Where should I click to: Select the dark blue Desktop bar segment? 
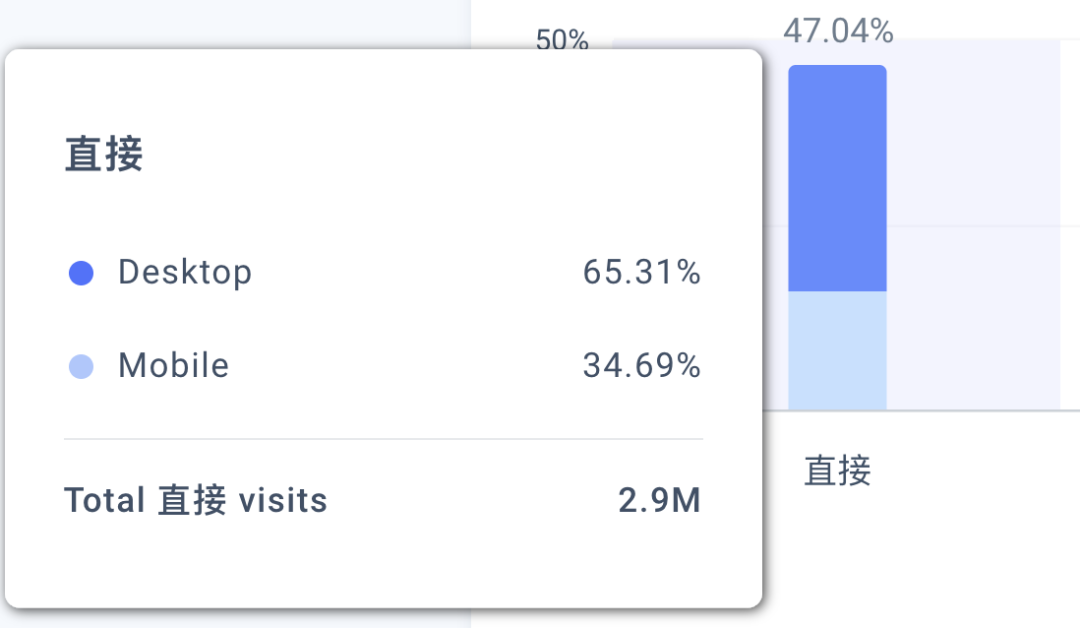click(x=837, y=178)
